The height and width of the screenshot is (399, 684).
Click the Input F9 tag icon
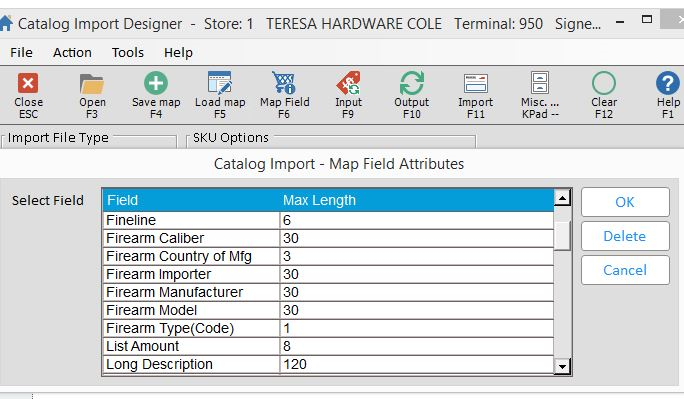click(348, 83)
